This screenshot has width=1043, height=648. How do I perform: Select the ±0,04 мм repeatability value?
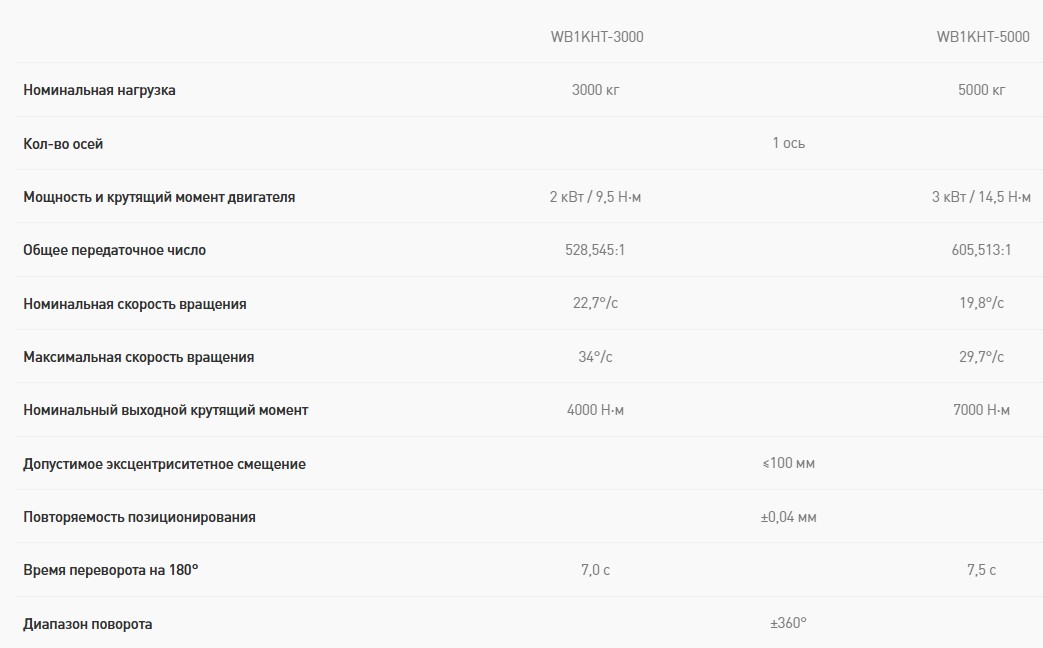click(788, 517)
